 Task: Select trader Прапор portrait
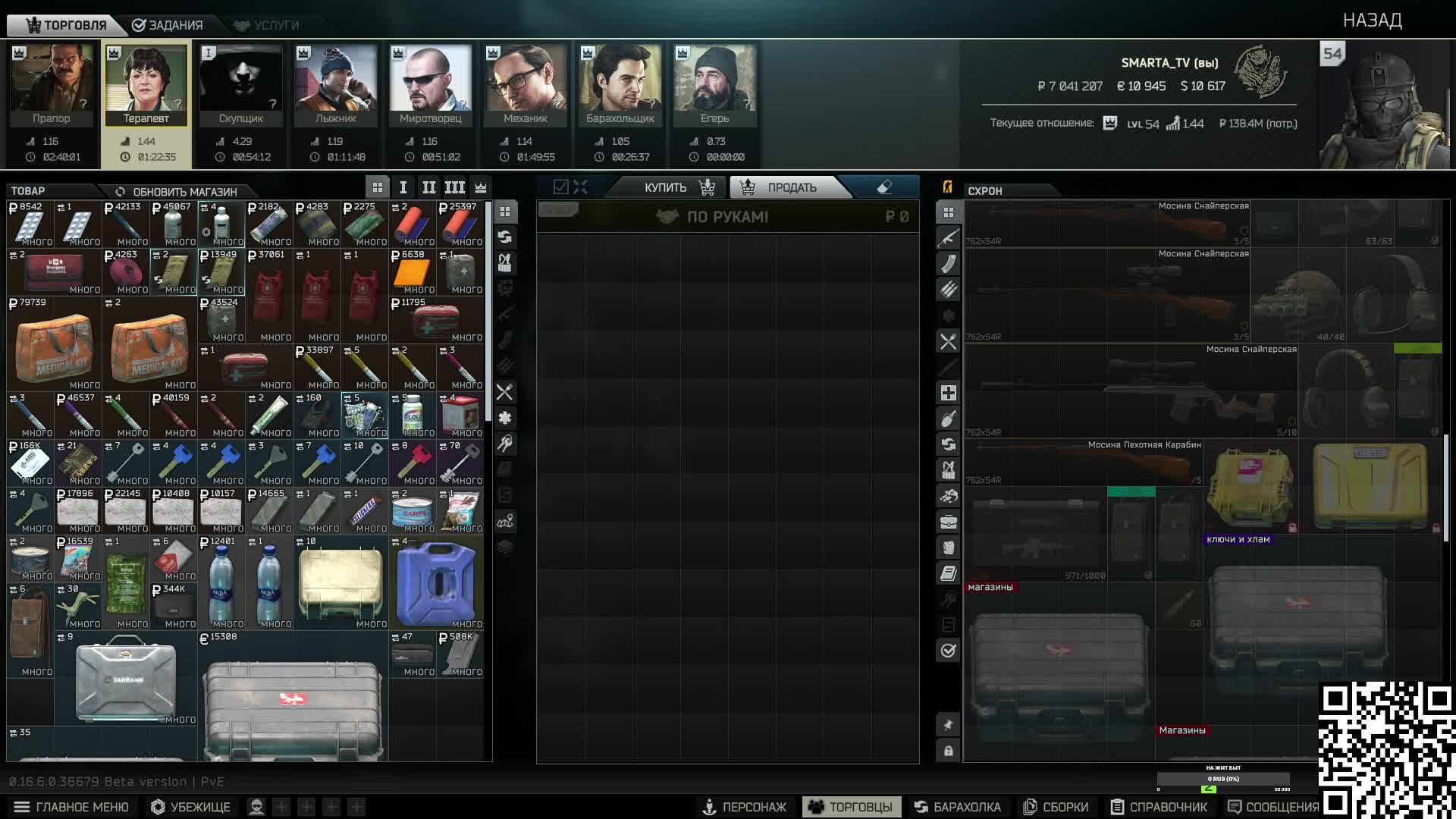[x=52, y=85]
